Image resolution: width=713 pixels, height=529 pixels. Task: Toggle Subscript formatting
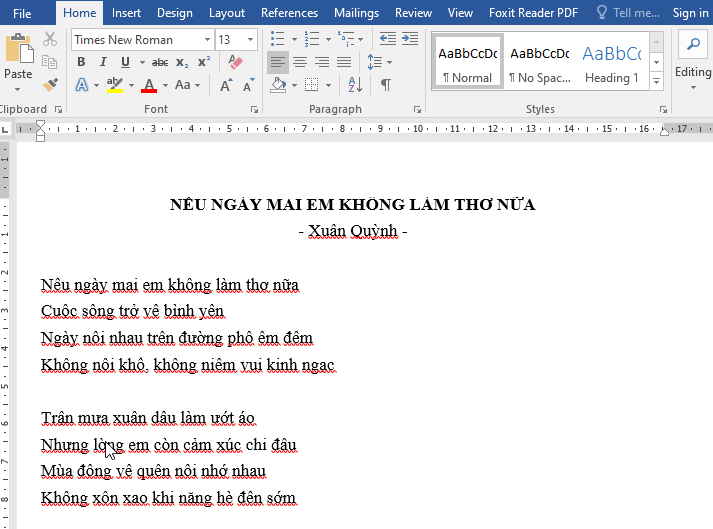point(182,62)
